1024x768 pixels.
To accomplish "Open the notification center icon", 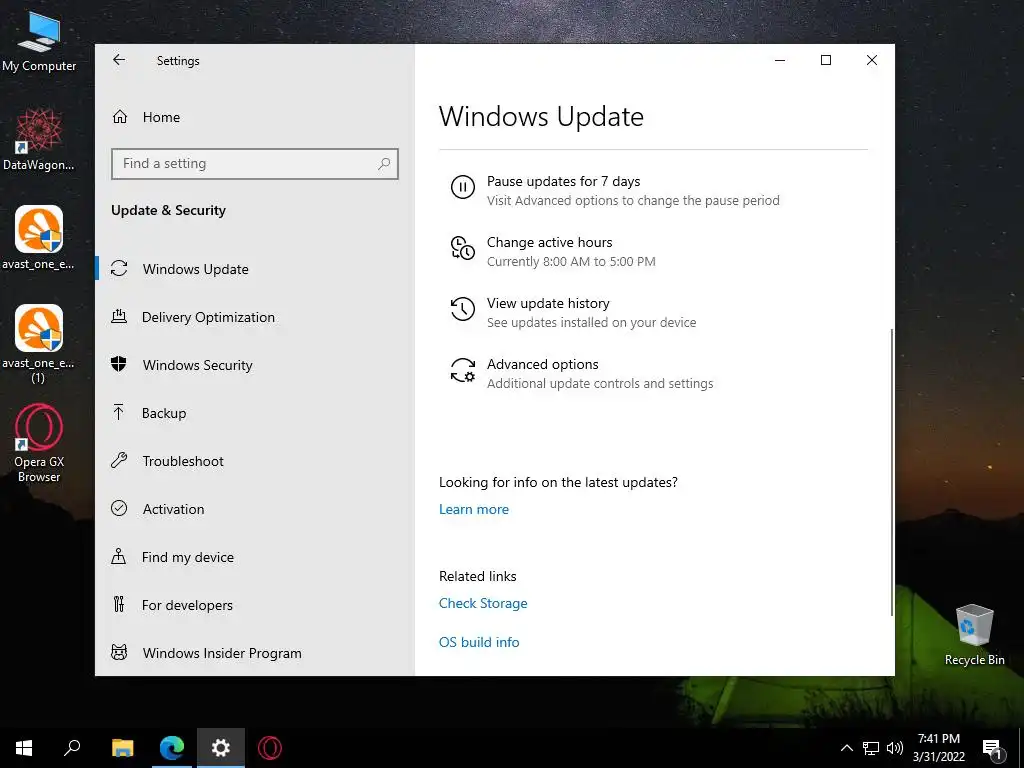I will click(992, 749).
